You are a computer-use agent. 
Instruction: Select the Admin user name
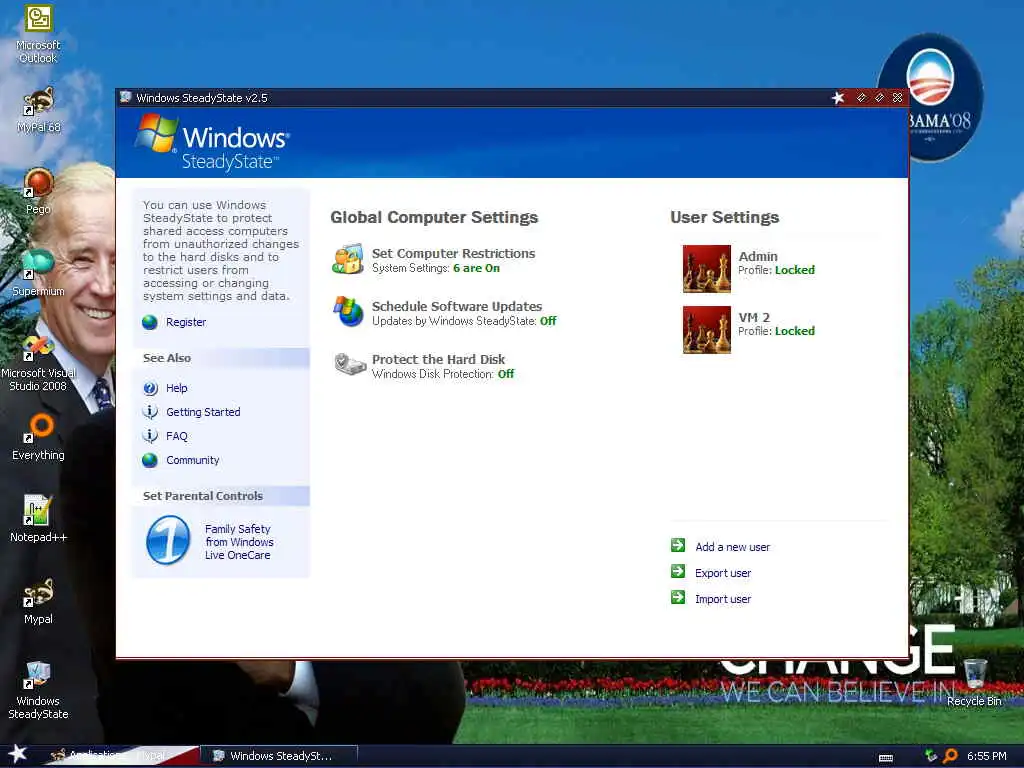tap(758, 257)
